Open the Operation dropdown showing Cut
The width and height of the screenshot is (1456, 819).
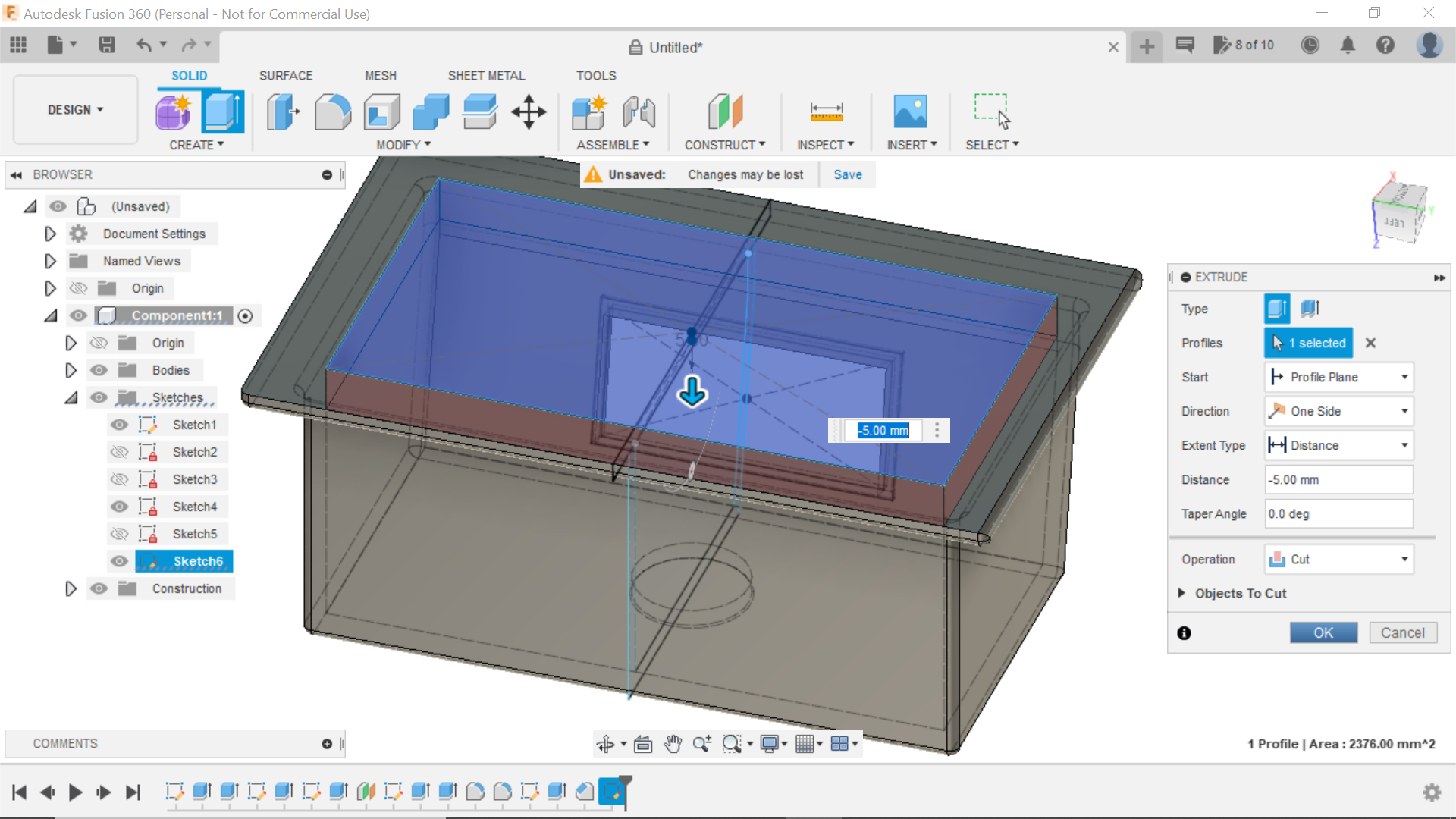pos(1338,559)
